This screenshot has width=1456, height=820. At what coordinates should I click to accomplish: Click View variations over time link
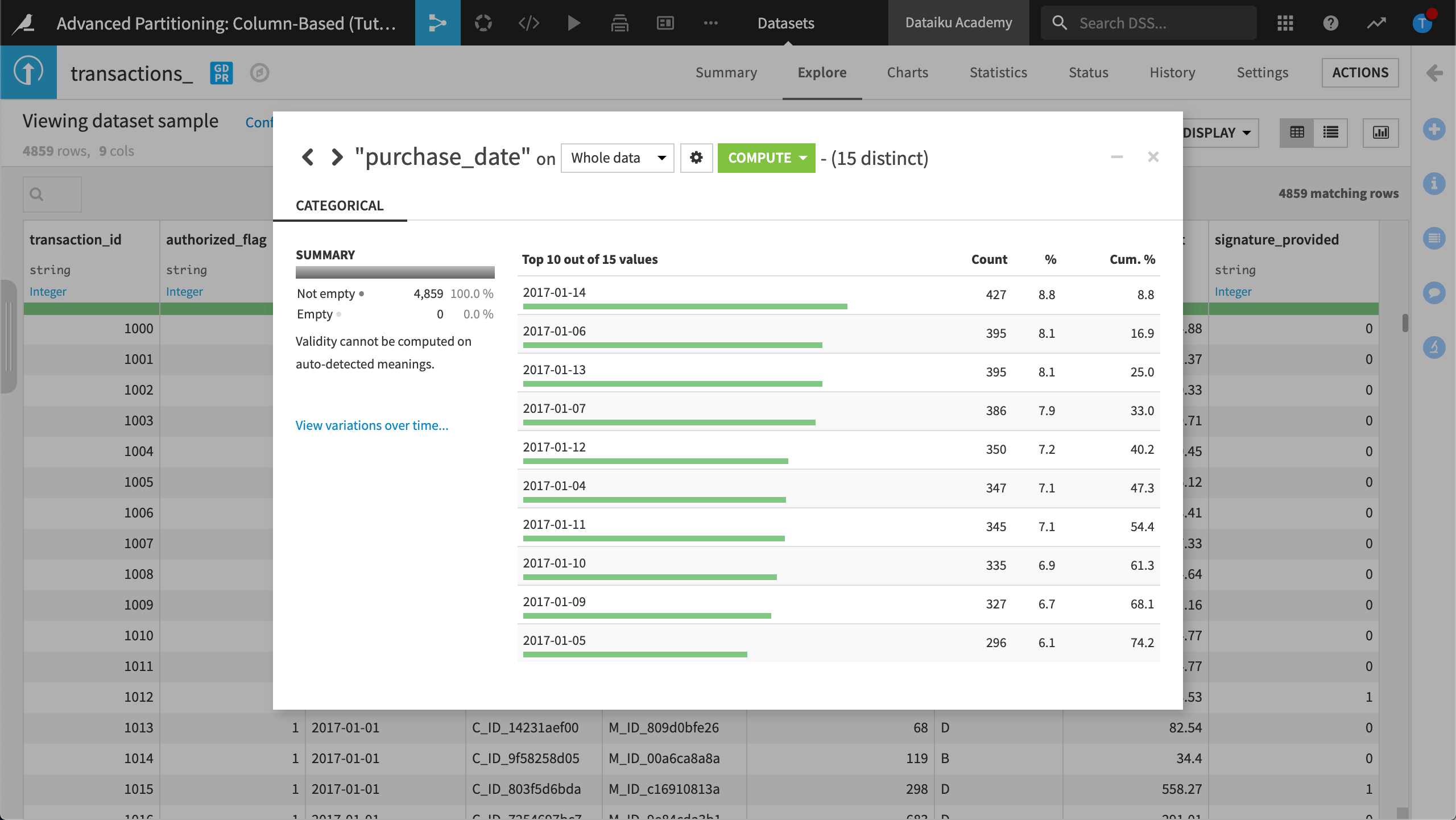372,425
